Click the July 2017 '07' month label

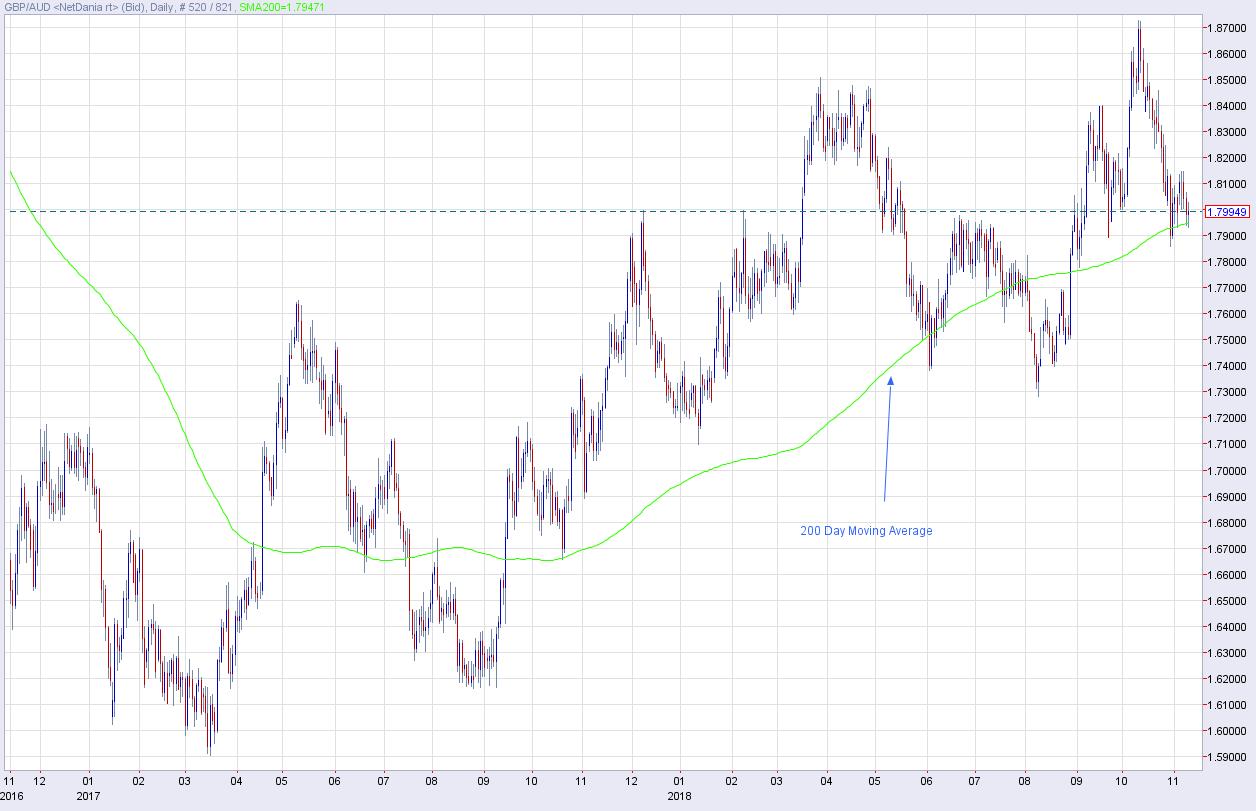[x=383, y=781]
